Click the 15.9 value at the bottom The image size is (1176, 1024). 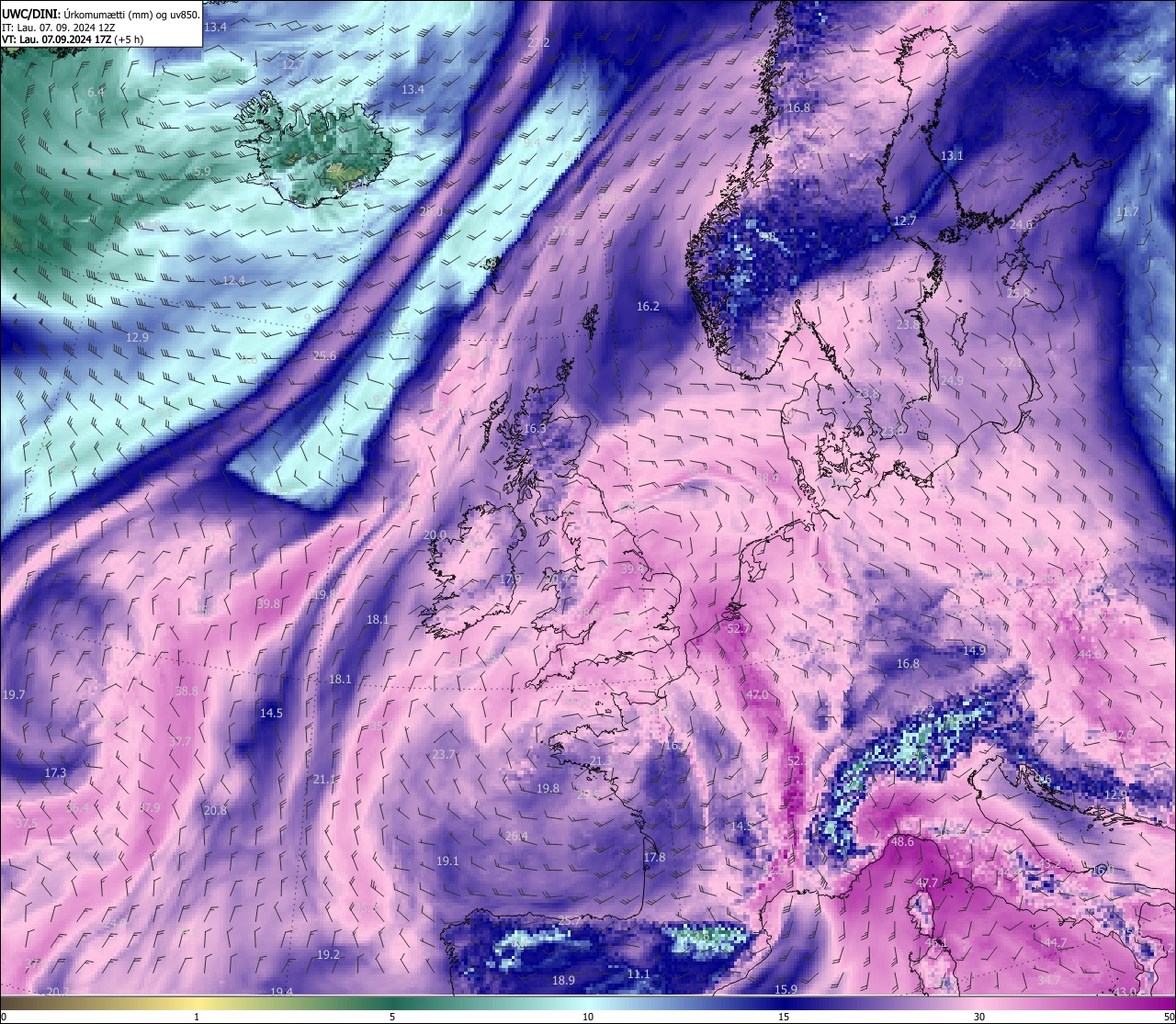786,989
